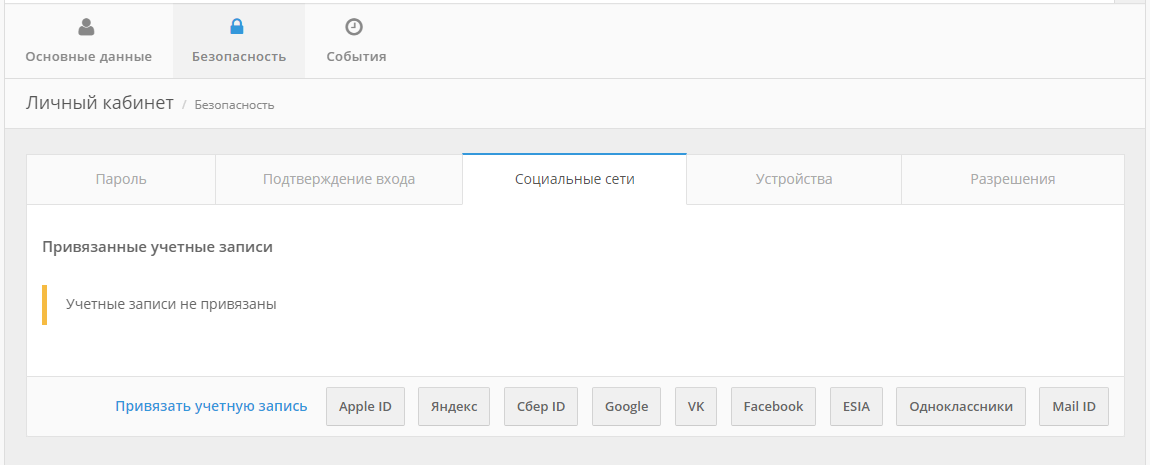Click the clock icon above События

353,28
